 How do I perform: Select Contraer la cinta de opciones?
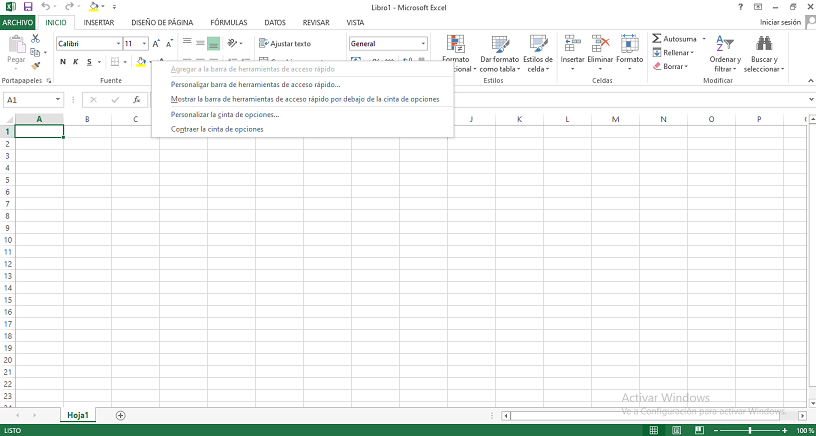point(302,129)
